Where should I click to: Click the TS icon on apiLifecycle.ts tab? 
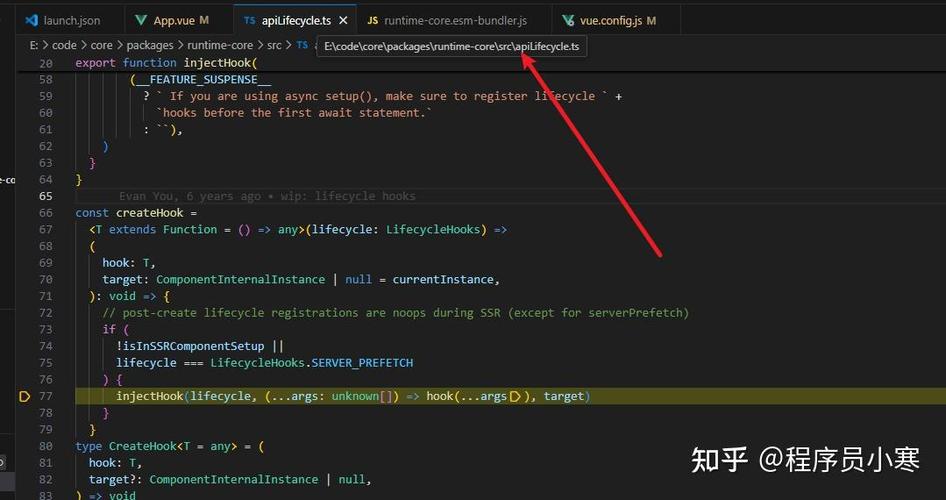click(249, 21)
